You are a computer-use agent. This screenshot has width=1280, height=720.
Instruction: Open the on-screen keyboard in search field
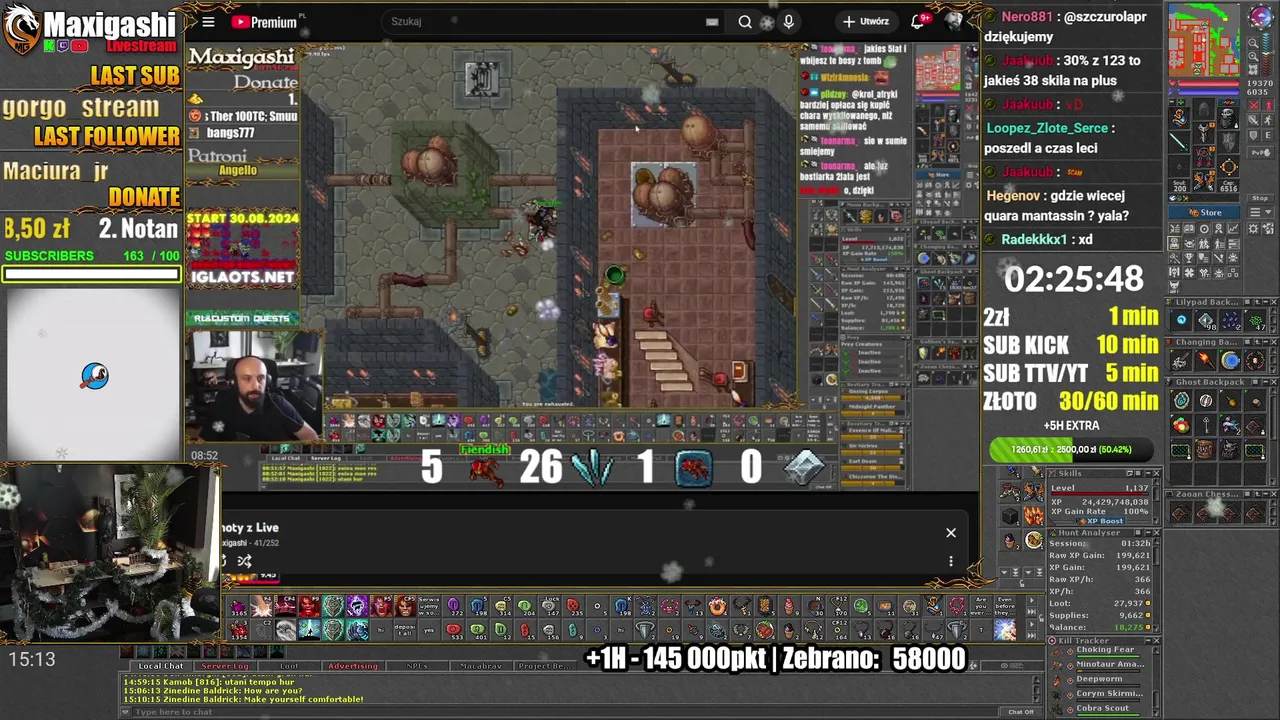point(712,21)
